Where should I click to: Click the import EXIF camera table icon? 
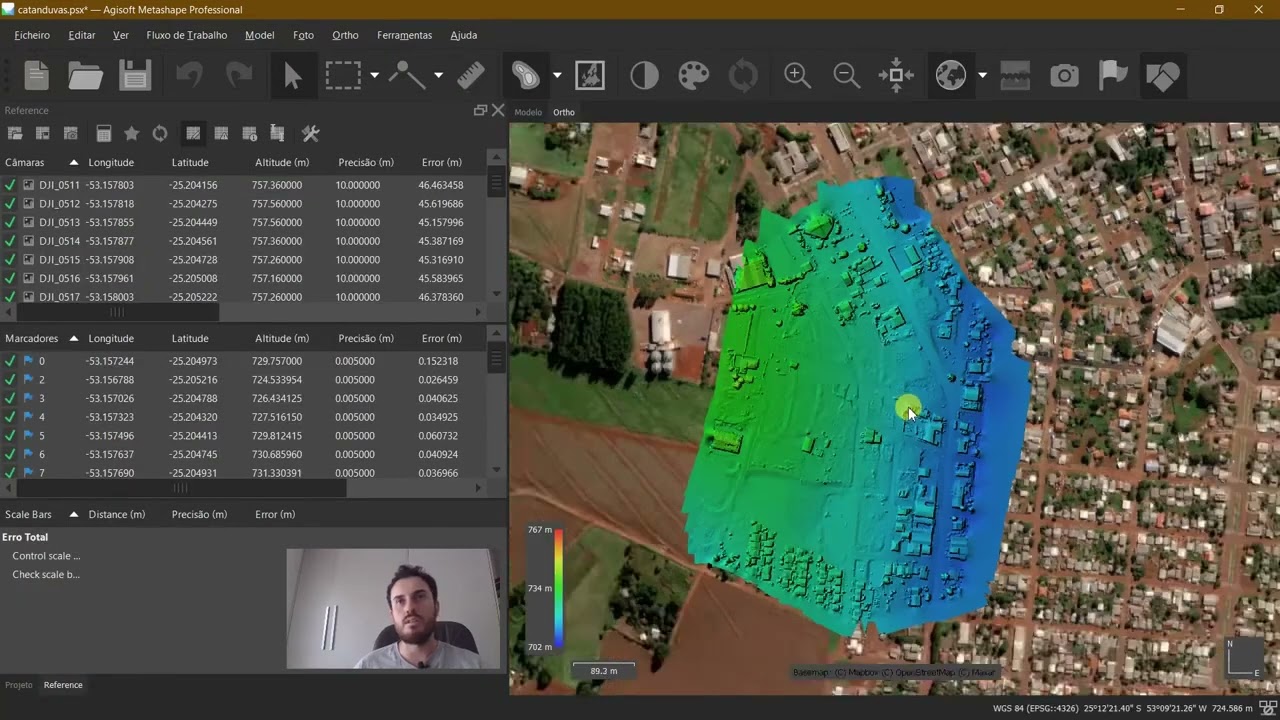point(71,133)
